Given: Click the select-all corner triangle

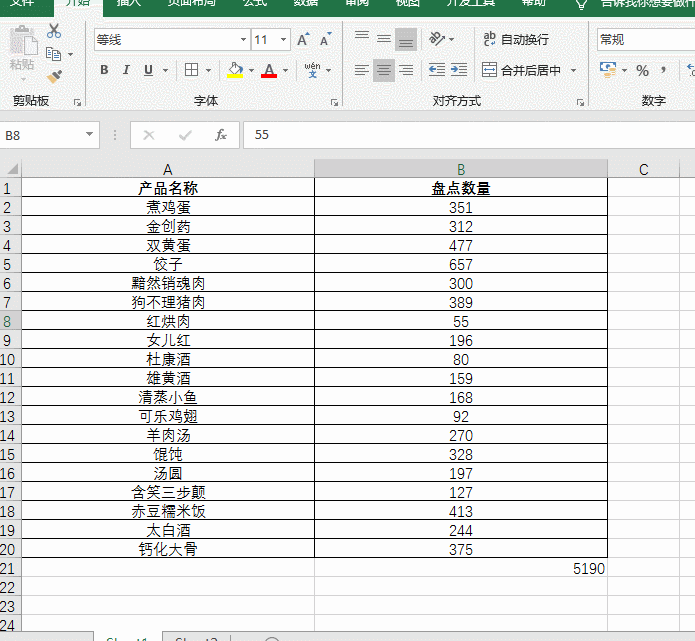Looking at the screenshot, I should tap(12, 169).
